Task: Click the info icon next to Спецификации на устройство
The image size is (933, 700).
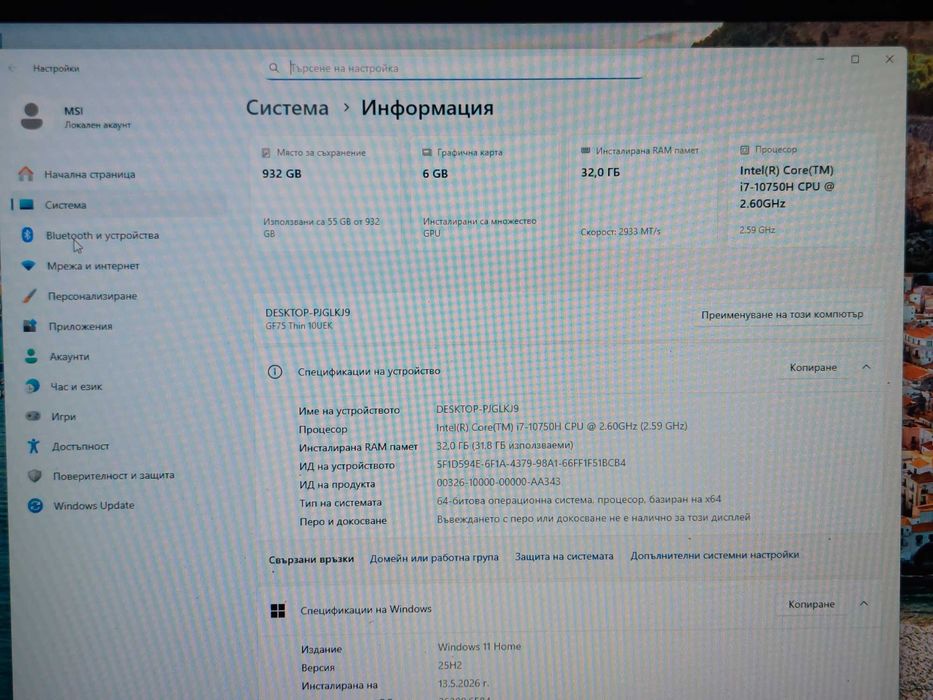Action: point(274,372)
